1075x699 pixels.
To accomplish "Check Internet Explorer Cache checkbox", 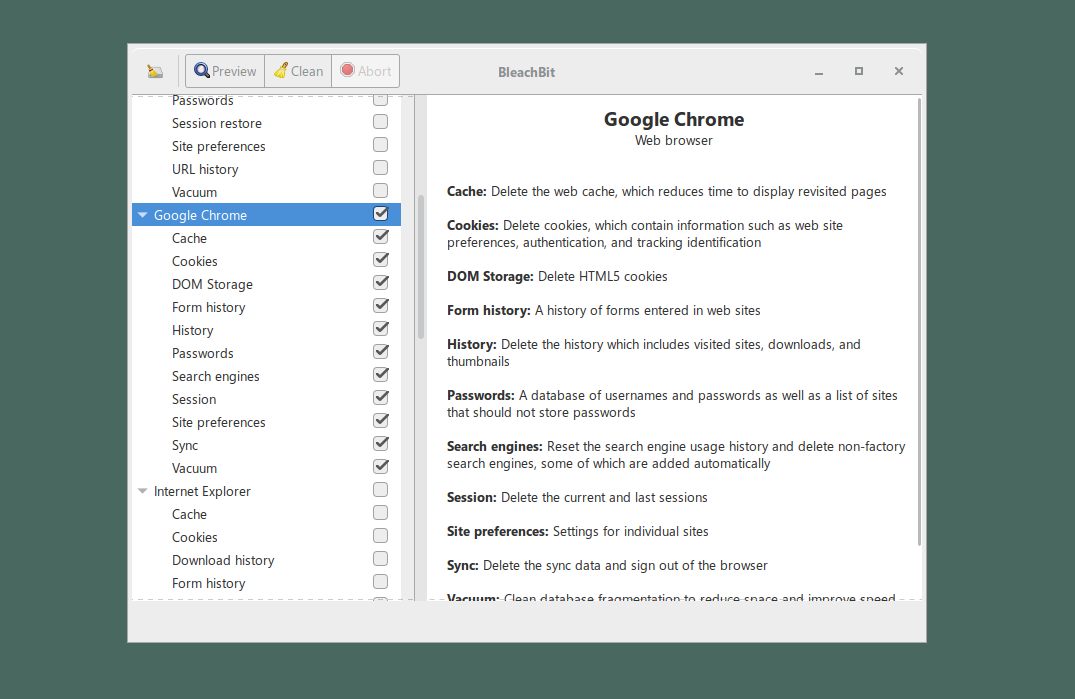I will tap(381, 513).
